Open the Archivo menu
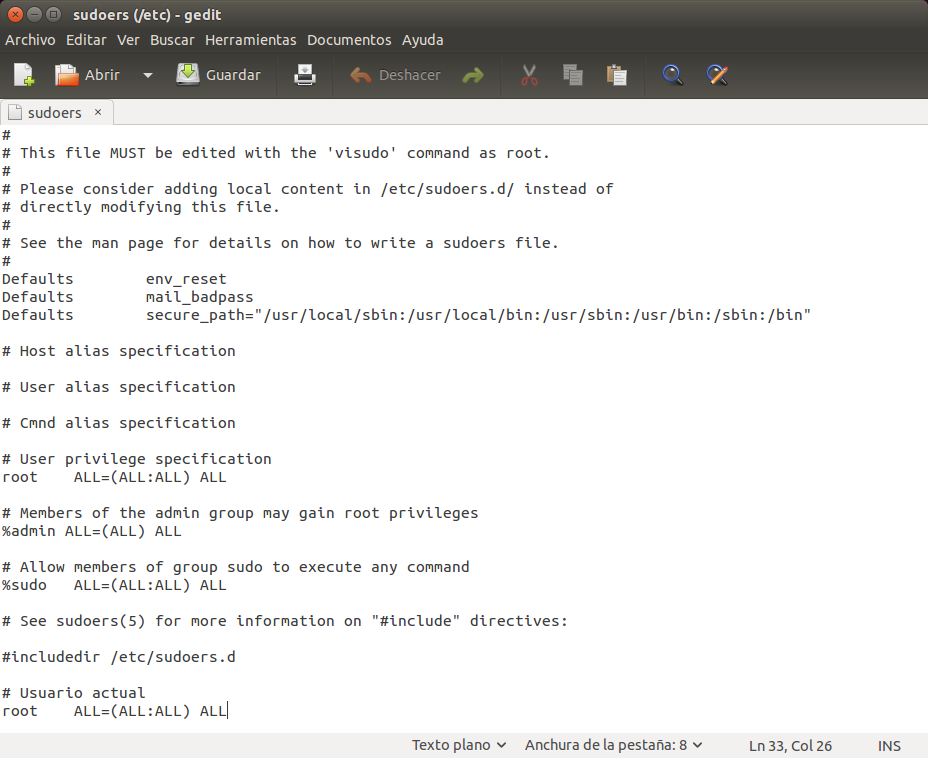Image resolution: width=928 pixels, height=758 pixels. [x=30, y=40]
